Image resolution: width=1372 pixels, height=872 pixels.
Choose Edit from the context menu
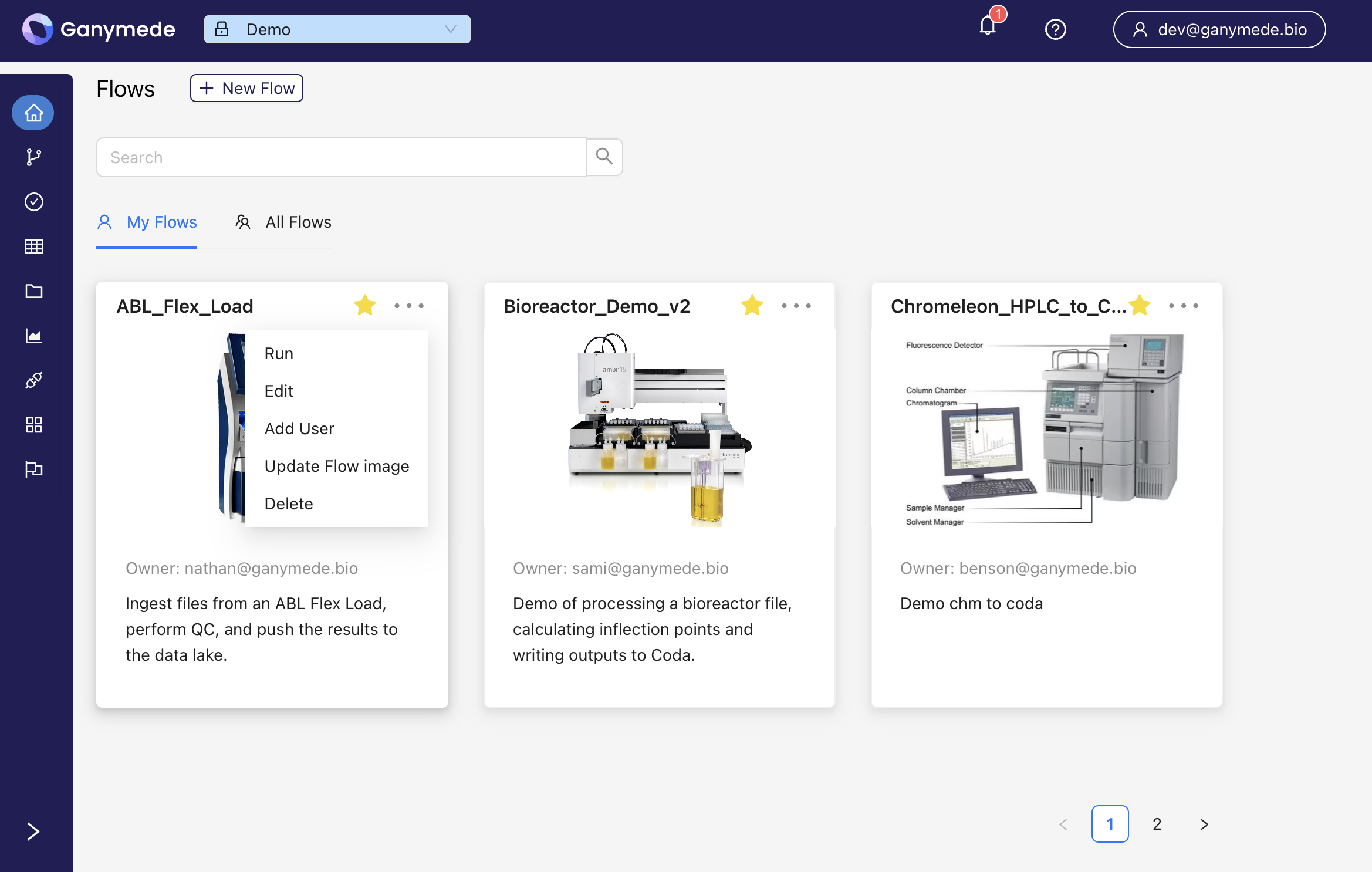337,391
